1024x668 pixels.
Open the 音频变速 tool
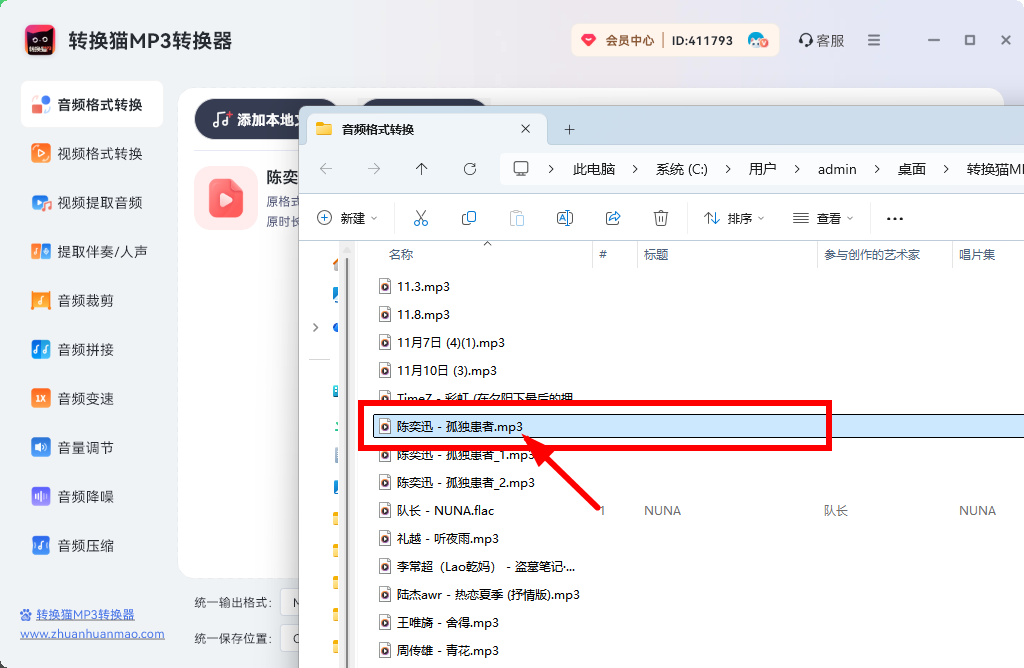pyautogui.click(x=85, y=399)
